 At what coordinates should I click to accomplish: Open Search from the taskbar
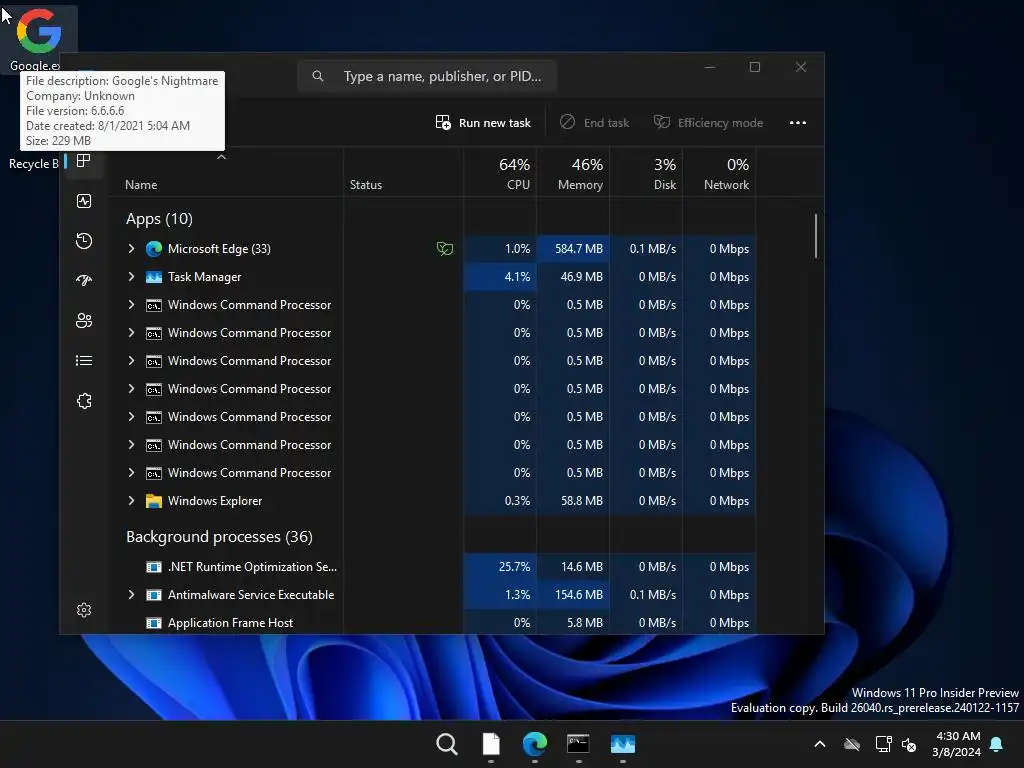[447, 744]
